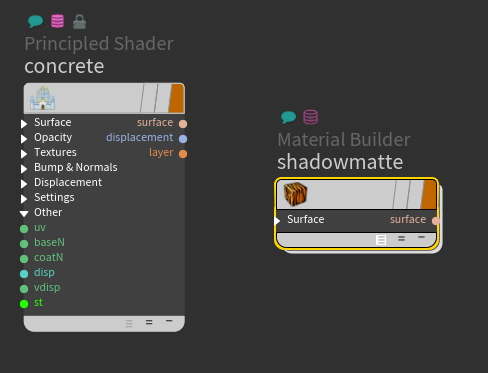Click the bright green st input connector
The height and width of the screenshot is (373, 488).
(x=24, y=304)
